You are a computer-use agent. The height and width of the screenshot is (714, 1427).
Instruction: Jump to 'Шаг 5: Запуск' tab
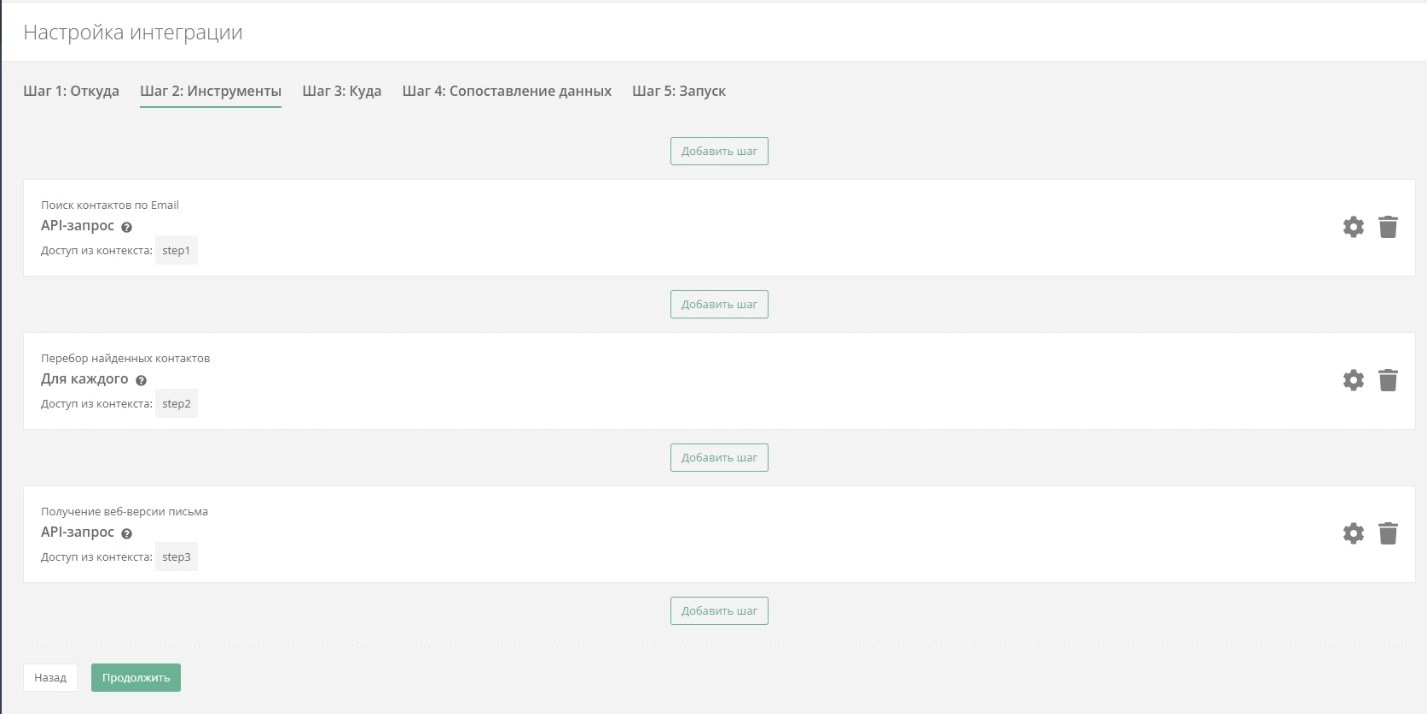coord(678,91)
